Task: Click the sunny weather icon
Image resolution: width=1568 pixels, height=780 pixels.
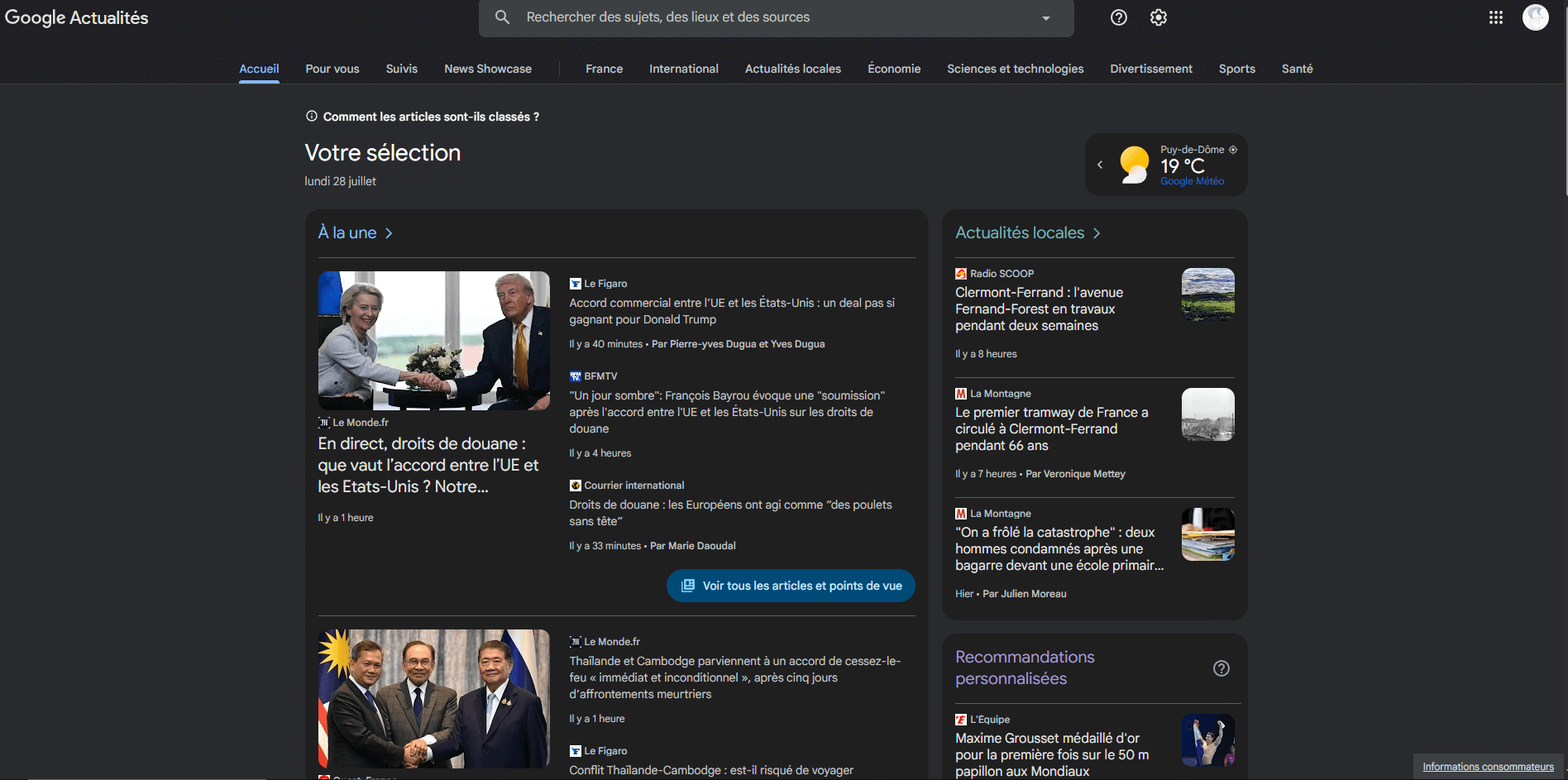Action: (x=1135, y=165)
